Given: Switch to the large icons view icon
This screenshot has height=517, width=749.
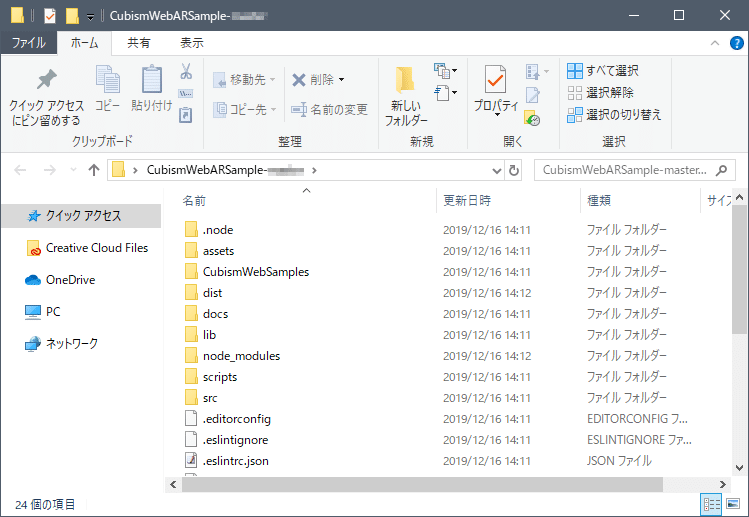Looking at the screenshot, I should point(732,504).
